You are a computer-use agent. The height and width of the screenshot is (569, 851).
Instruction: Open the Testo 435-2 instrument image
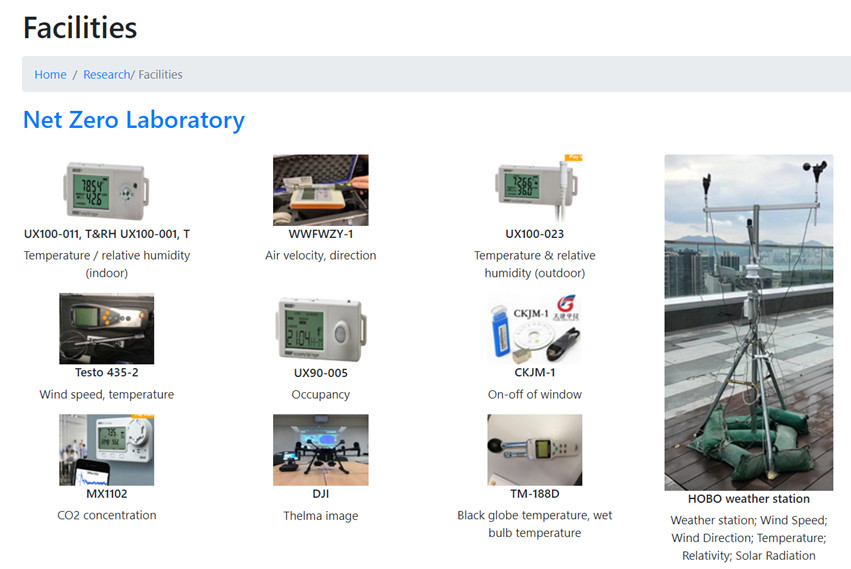pyautogui.click(x=106, y=328)
